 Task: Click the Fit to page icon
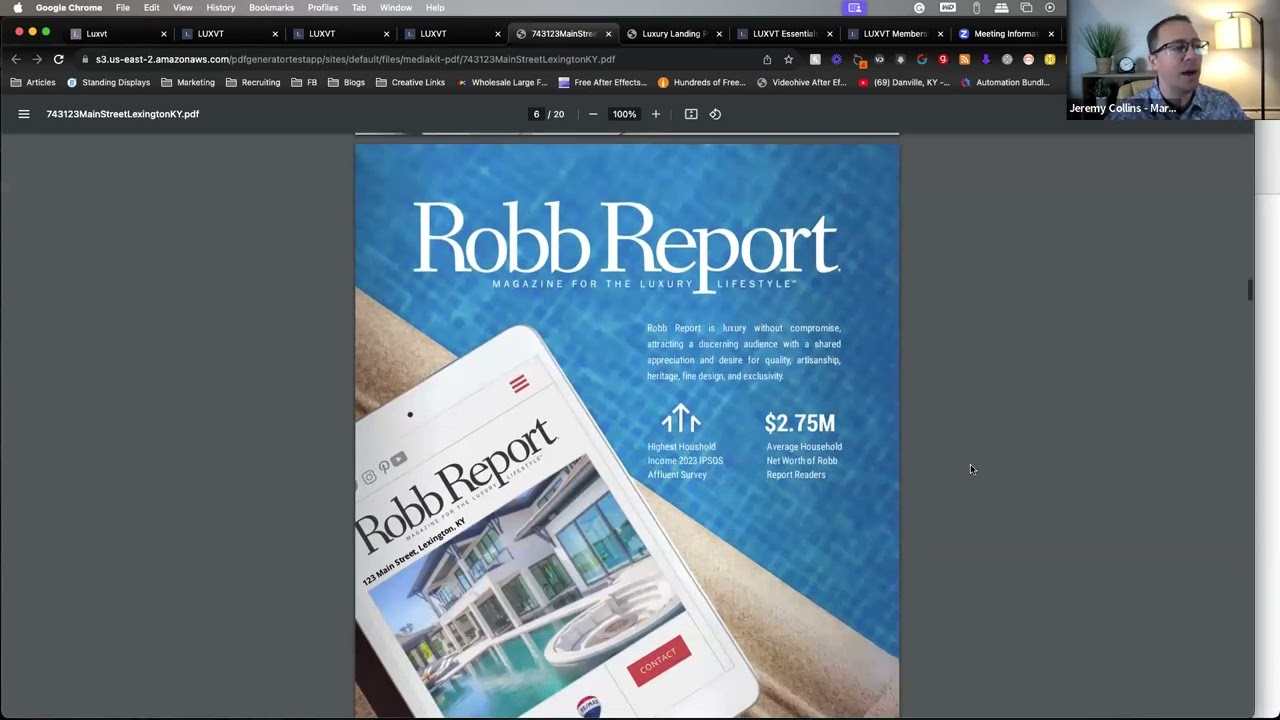click(x=691, y=114)
